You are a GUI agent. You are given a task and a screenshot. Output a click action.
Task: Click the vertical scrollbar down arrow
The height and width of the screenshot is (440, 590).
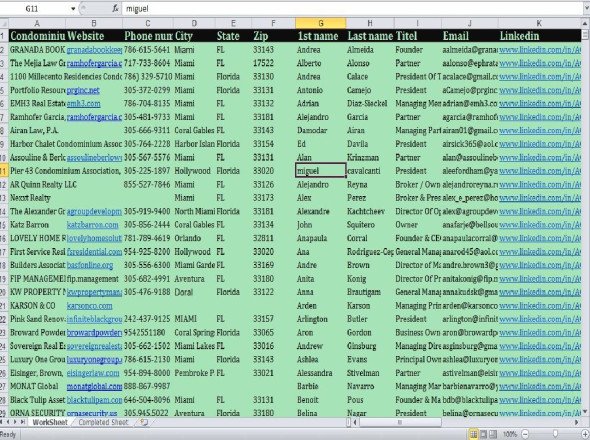click(585, 412)
